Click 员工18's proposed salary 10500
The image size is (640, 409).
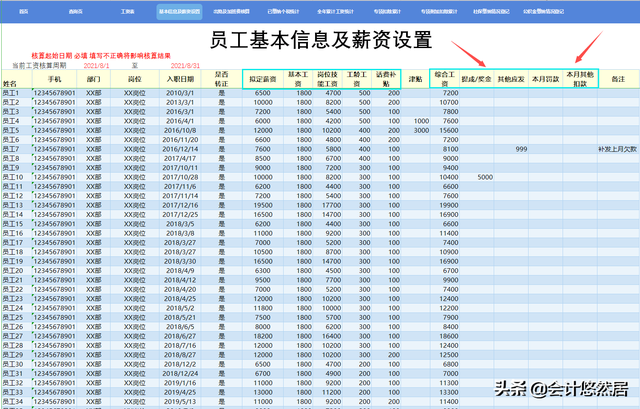(263, 252)
